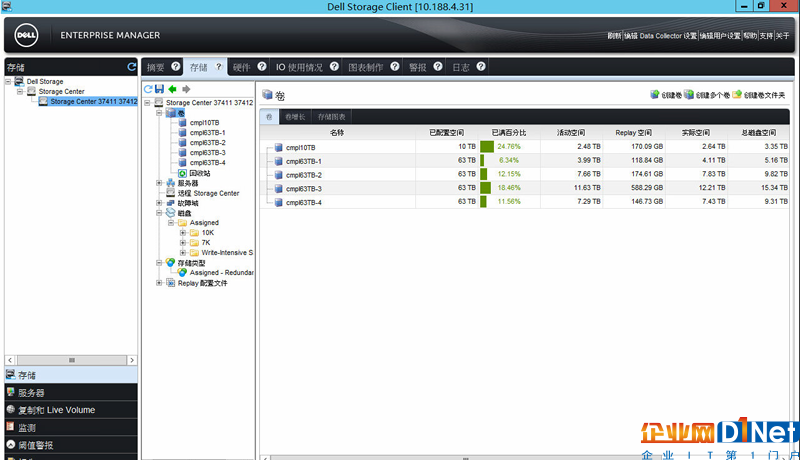Open help icon beside IO 使用情况
800x460 pixels.
(334, 66)
